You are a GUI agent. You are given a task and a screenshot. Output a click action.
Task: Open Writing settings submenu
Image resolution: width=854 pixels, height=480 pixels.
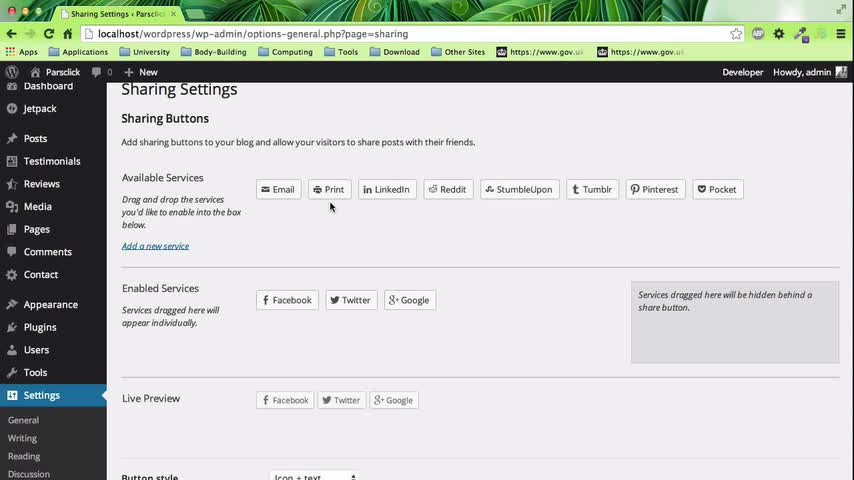click(x=22, y=438)
